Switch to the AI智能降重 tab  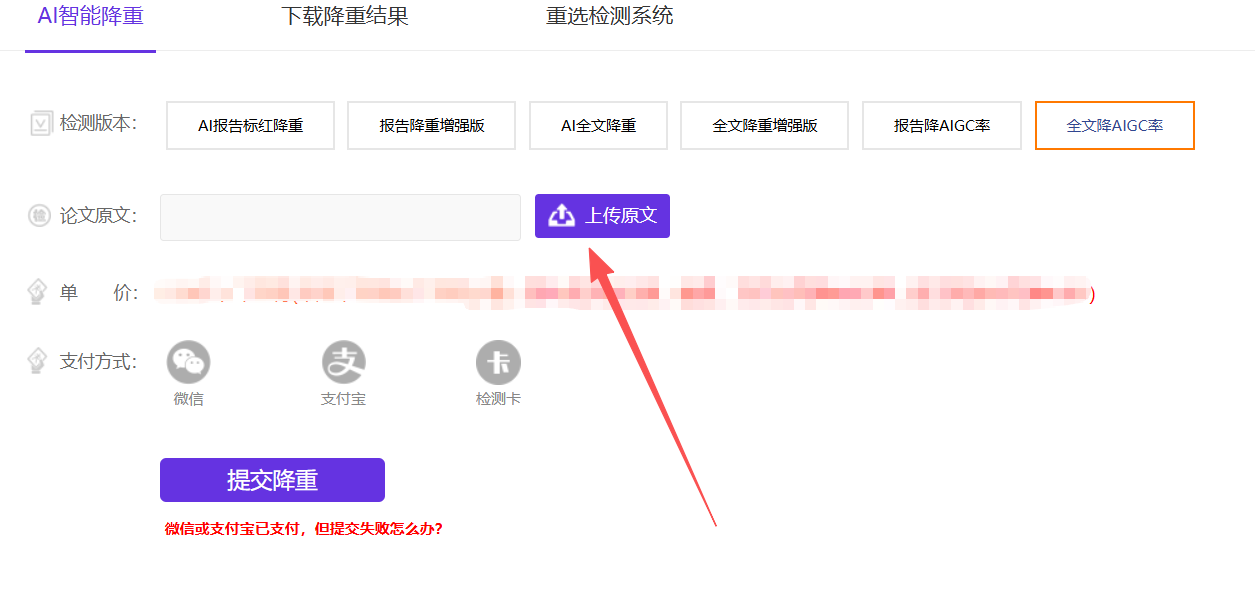[90, 17]
